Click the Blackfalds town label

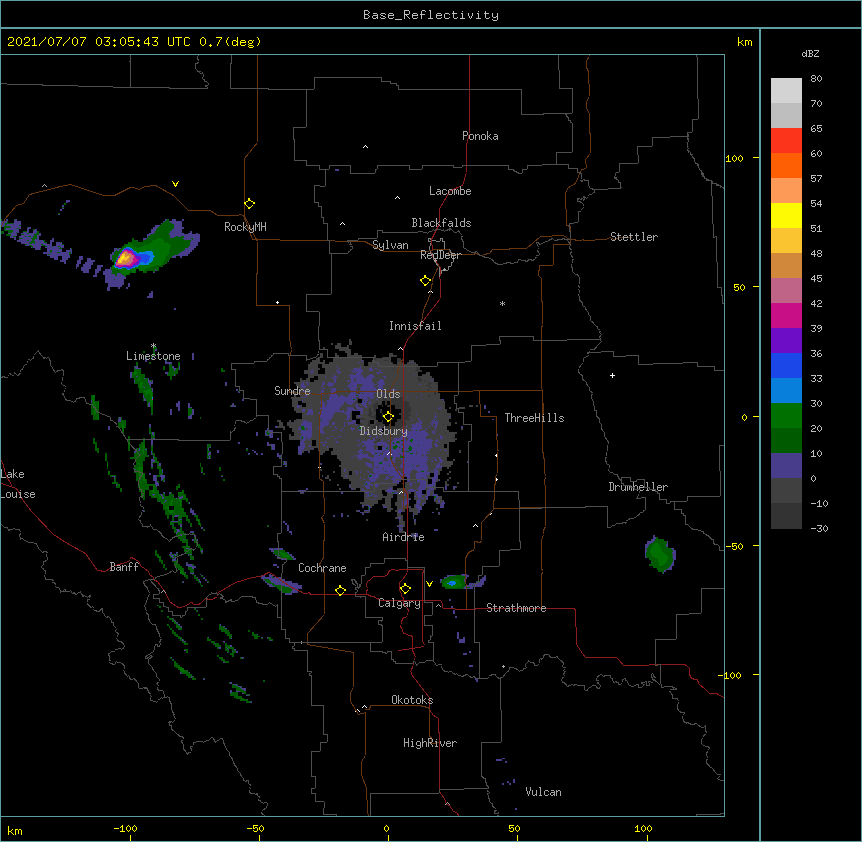[x=441, y=223]
